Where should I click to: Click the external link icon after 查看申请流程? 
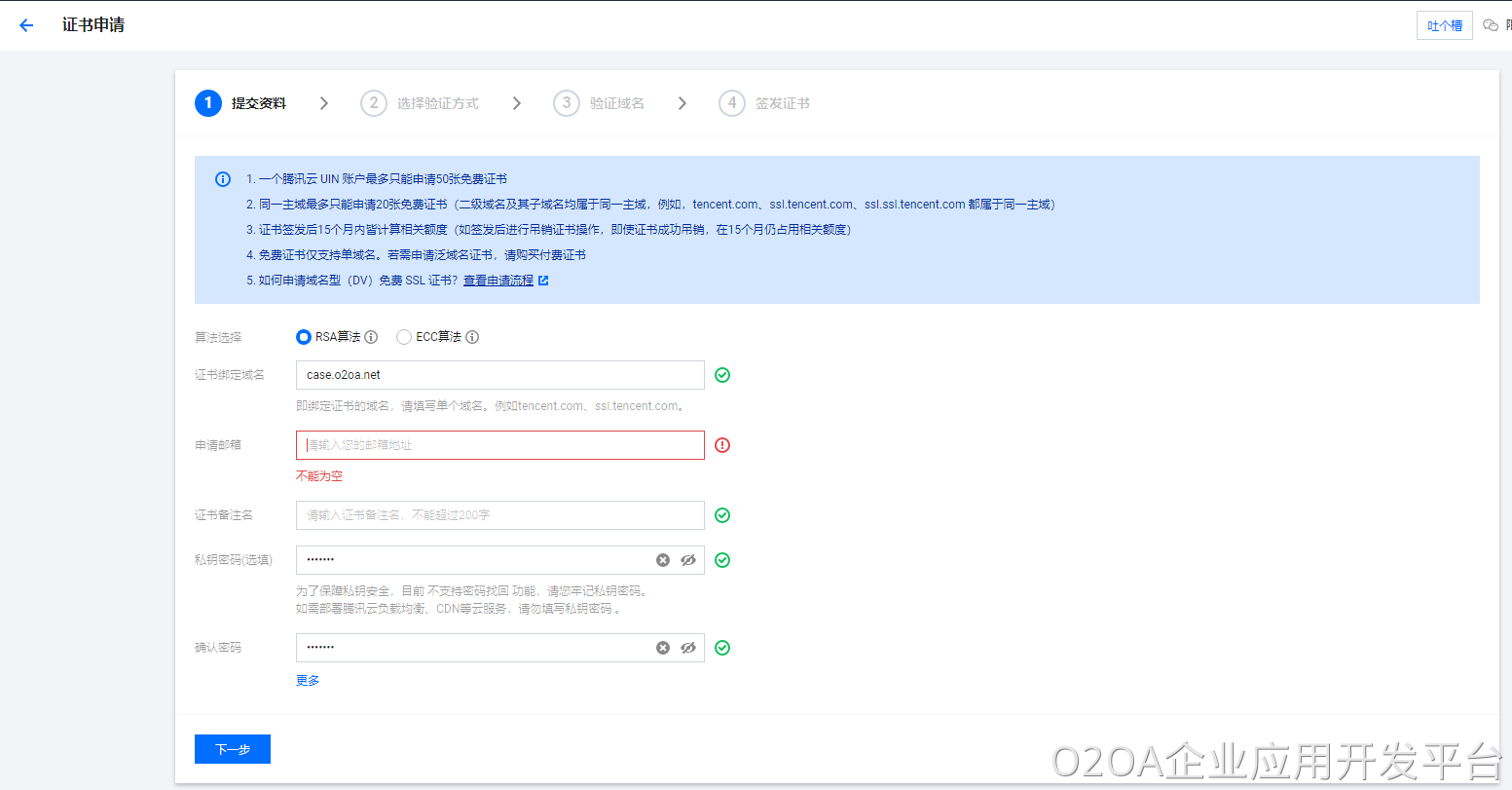[543, 281]
